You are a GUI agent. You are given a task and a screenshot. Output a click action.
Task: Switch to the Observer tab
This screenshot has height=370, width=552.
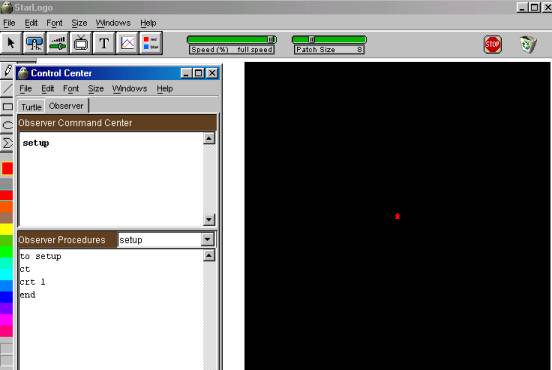pos(66,106)
